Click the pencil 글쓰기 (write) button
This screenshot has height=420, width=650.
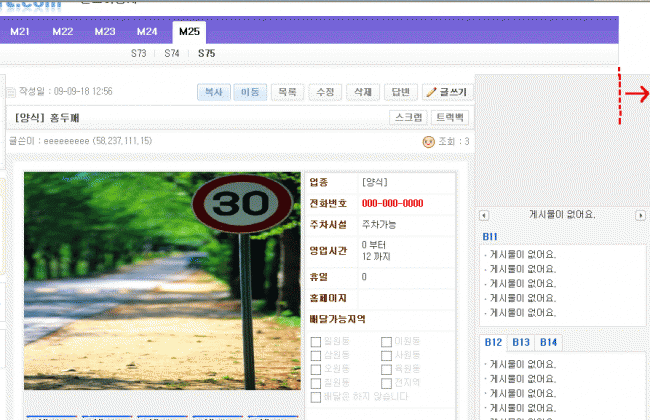(446, 91)
